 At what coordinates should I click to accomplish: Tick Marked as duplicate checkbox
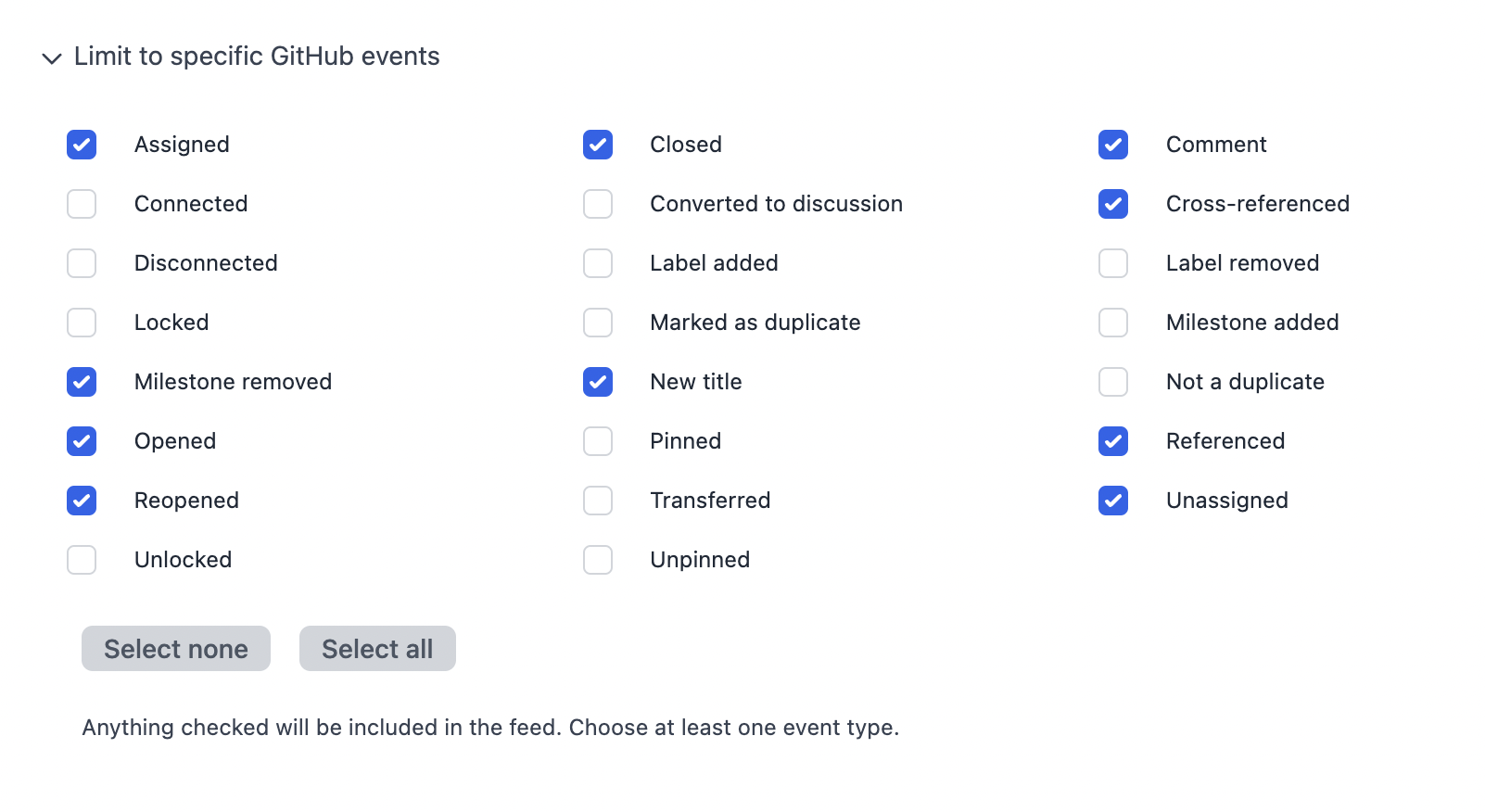(x=598, y=323)
